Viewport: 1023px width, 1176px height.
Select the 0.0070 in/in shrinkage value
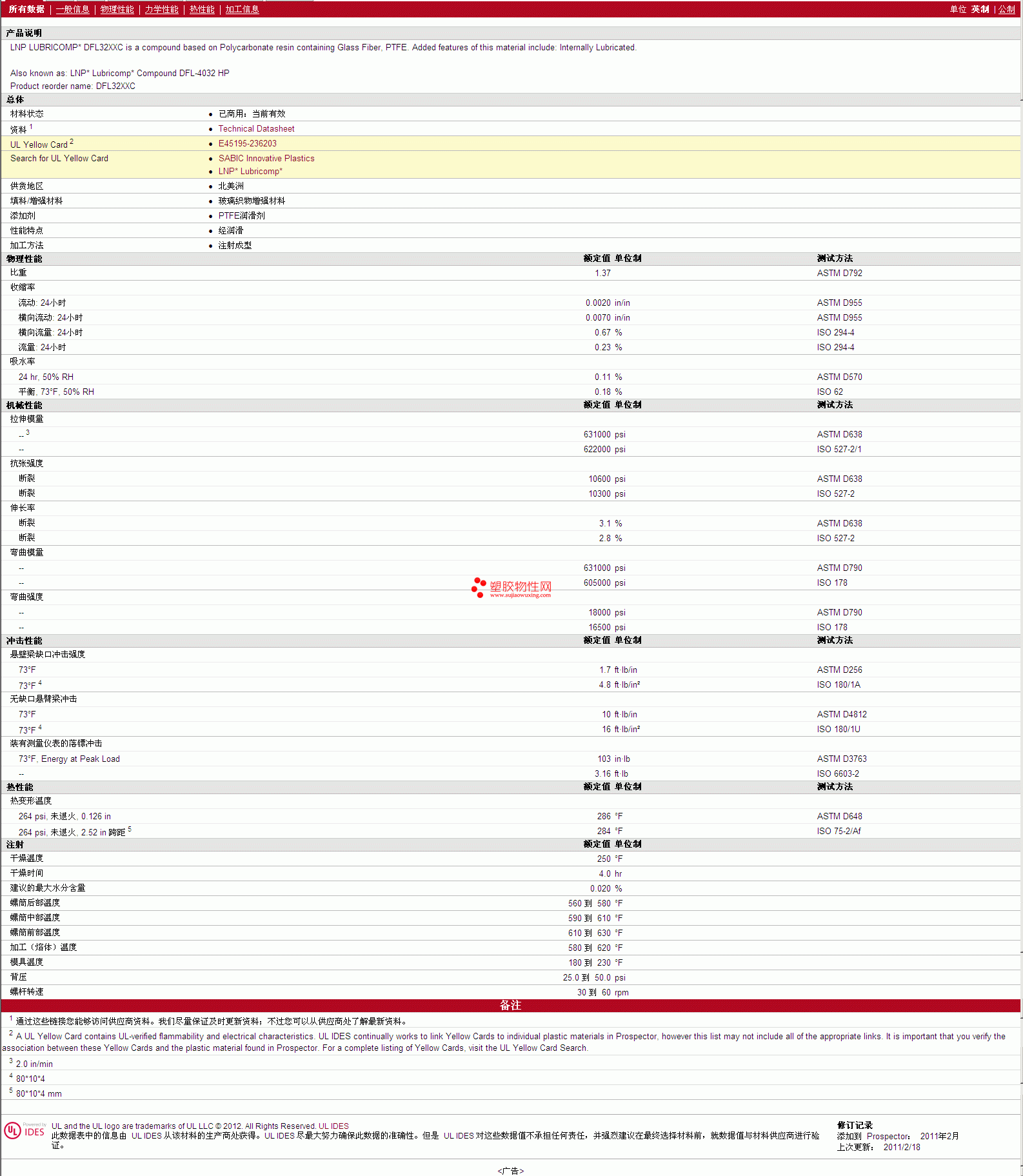pyautogui.click(x=608, y=318)
